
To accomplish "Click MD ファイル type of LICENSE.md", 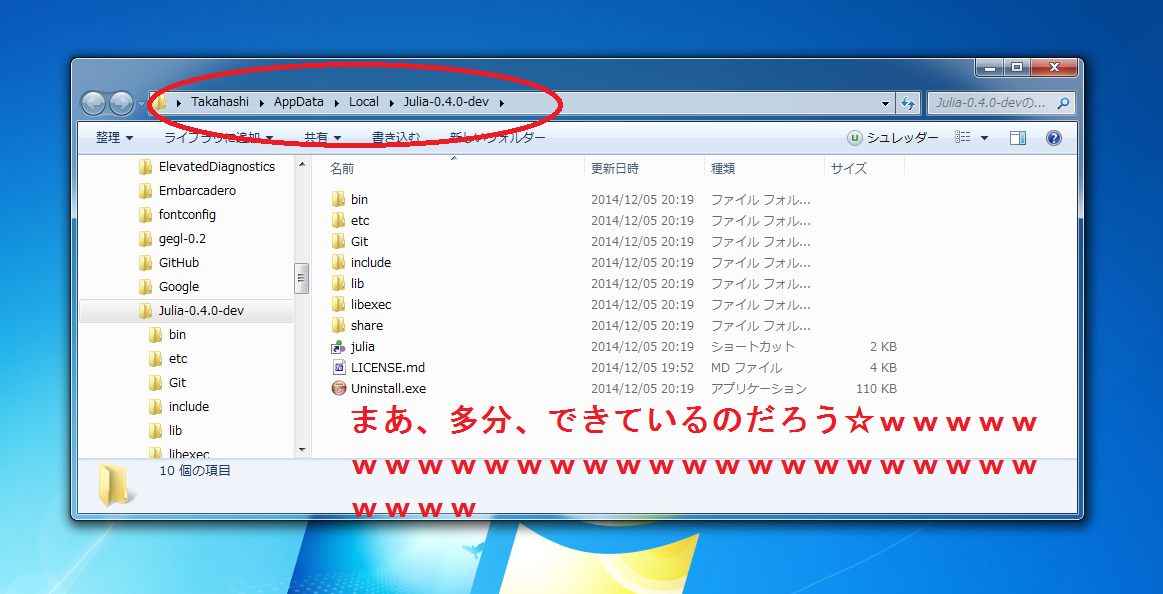I will click(746, 367).
